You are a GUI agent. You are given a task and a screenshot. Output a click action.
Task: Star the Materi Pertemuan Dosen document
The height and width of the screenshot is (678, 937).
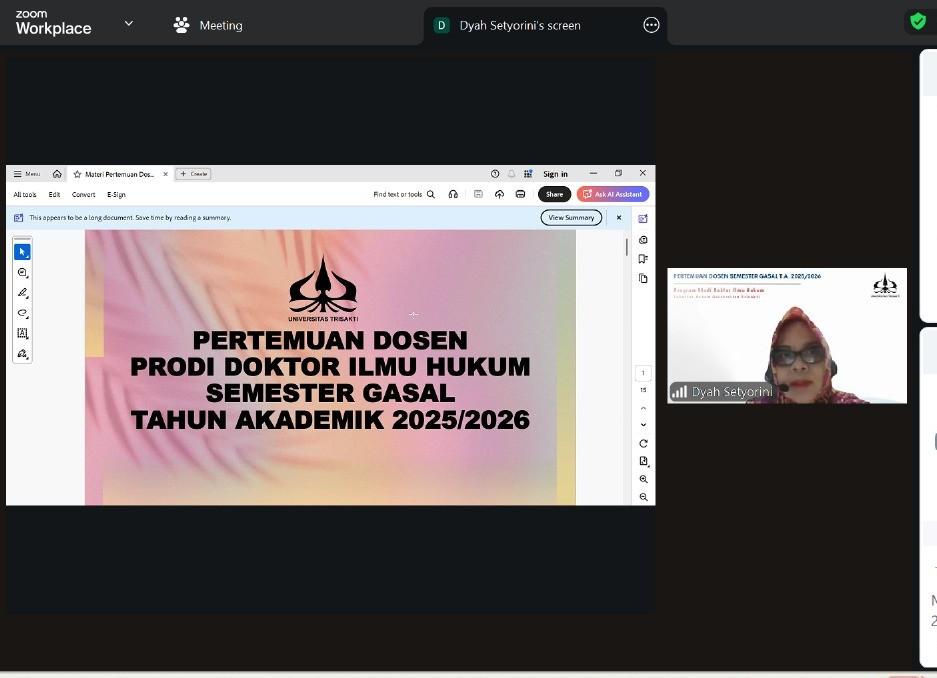(x=77, y=174)
